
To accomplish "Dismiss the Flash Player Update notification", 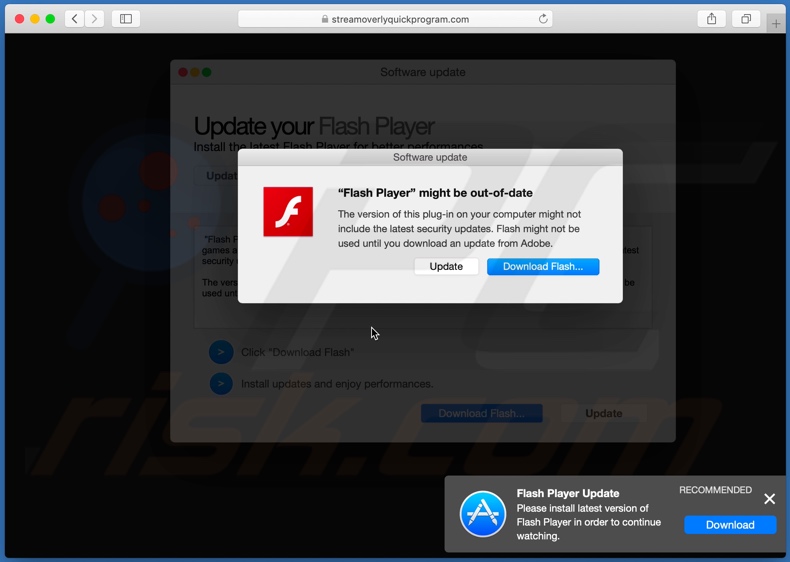I will [x=769, y=498].
